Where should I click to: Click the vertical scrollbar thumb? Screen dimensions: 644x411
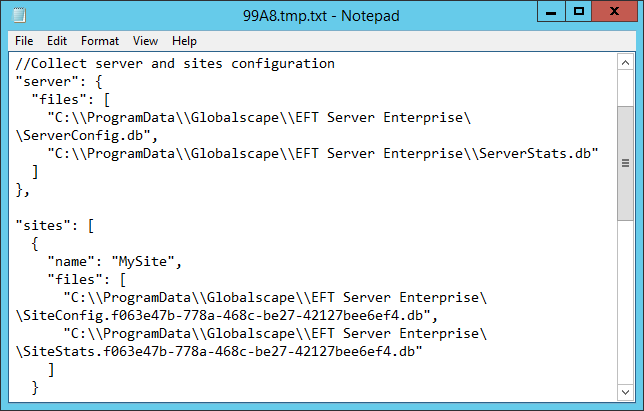click(x=626, y=164)
